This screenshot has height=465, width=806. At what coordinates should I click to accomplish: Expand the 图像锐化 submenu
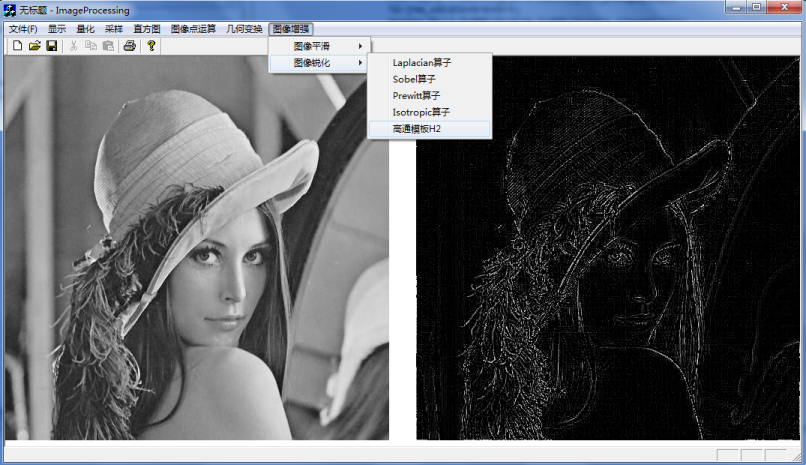(x=318, y=63)
